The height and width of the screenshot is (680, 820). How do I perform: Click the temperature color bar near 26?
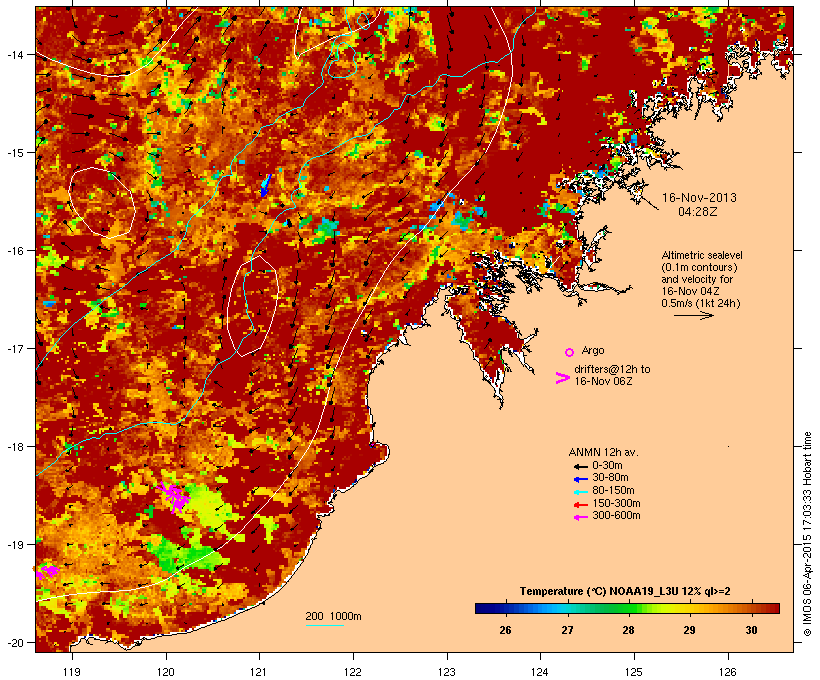(505, 608)
